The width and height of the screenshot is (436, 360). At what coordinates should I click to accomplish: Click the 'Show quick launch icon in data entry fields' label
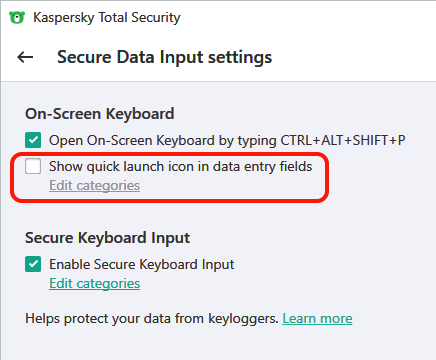(181, 166)
